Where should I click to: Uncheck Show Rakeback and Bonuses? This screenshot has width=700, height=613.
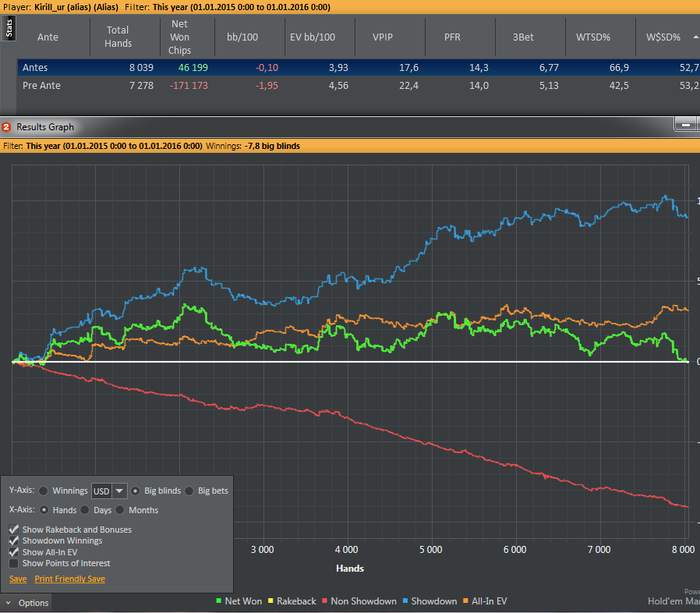coord(14,529)
